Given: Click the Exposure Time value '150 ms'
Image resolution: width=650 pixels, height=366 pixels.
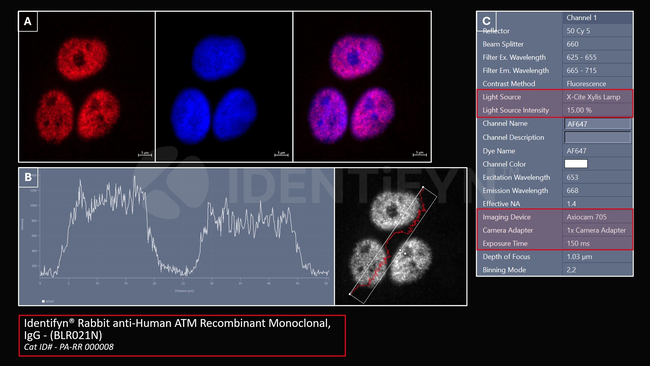Looking at the screenshot, I should coord(578,244).
